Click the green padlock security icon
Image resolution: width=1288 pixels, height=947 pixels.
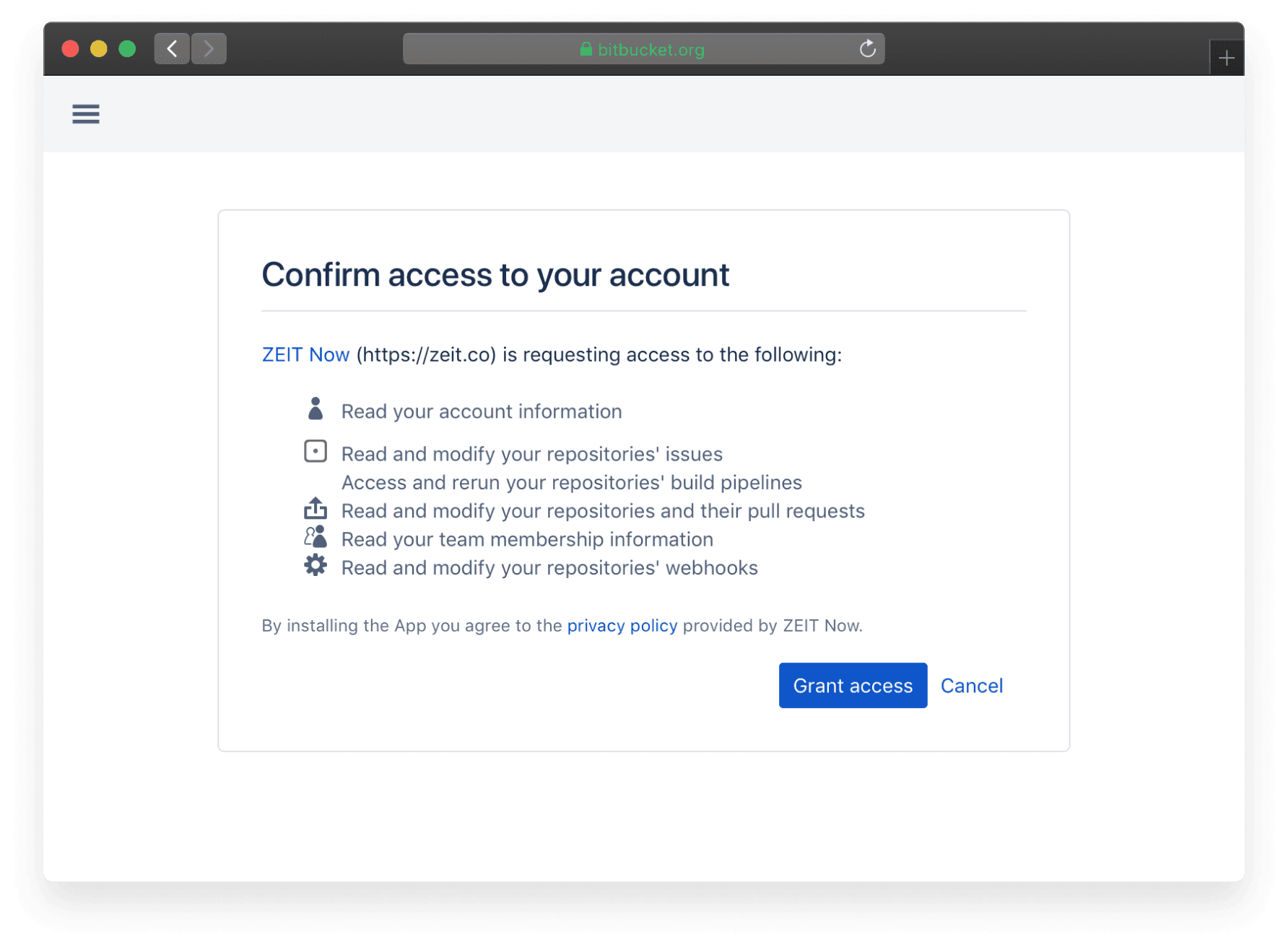[x=586, y=49]
